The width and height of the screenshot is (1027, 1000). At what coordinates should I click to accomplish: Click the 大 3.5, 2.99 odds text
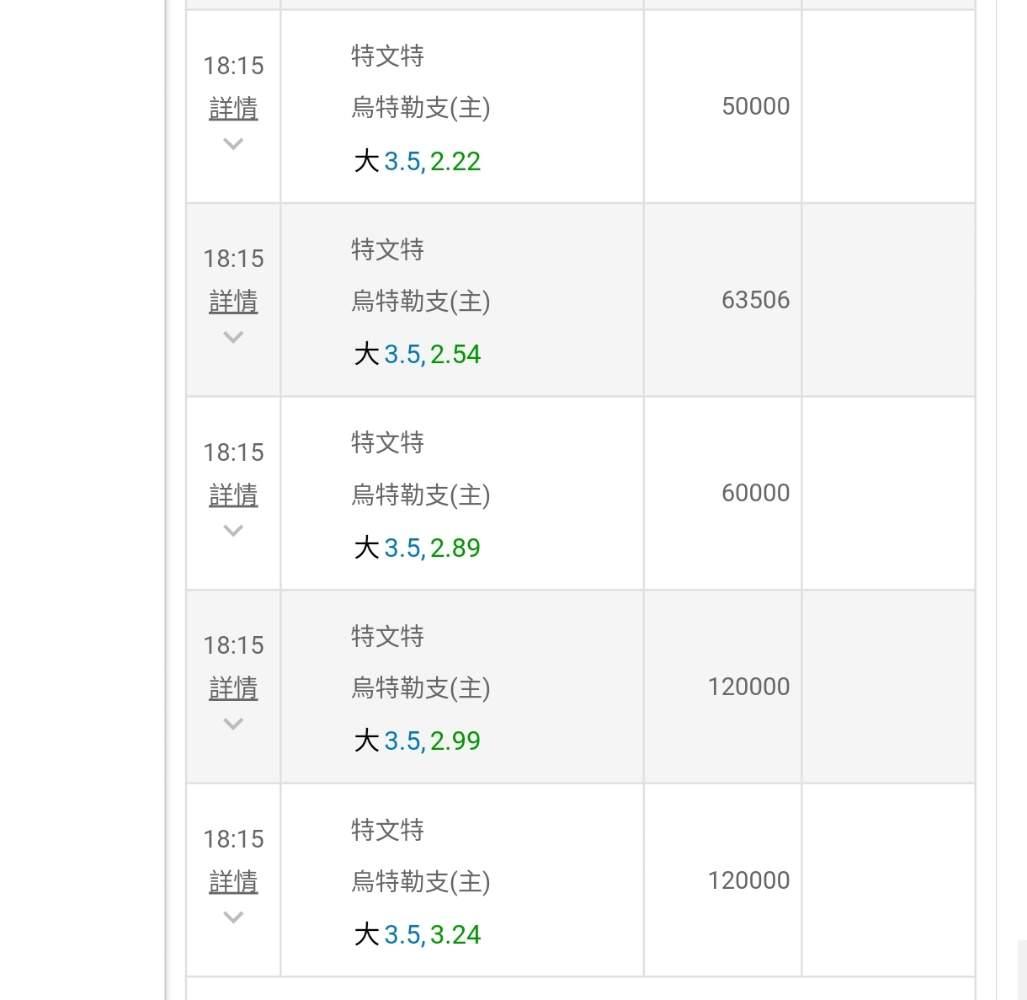[x=417, y=741]
